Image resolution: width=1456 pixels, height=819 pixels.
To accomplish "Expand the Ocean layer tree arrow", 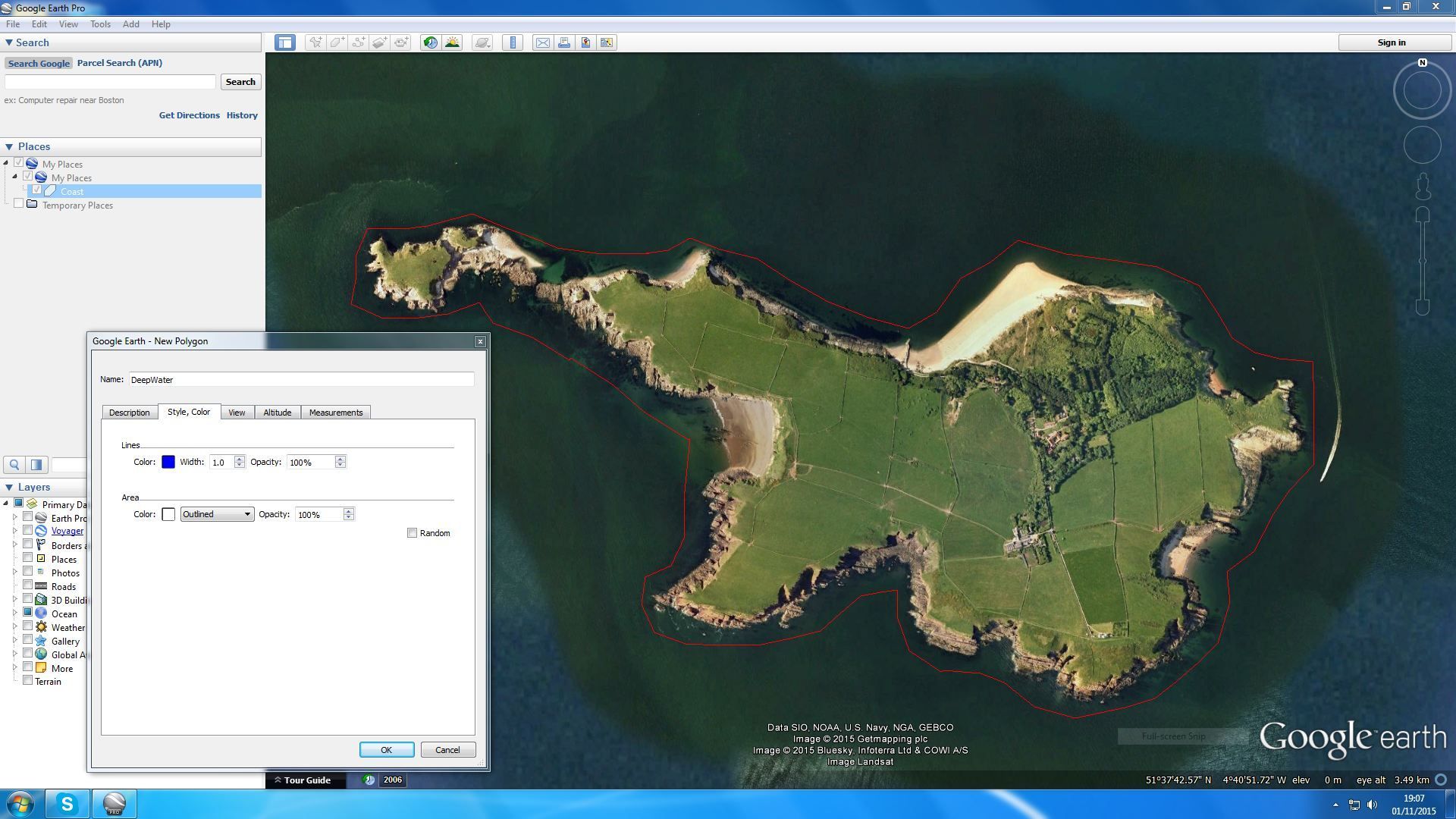I will (x=14, y=613).
